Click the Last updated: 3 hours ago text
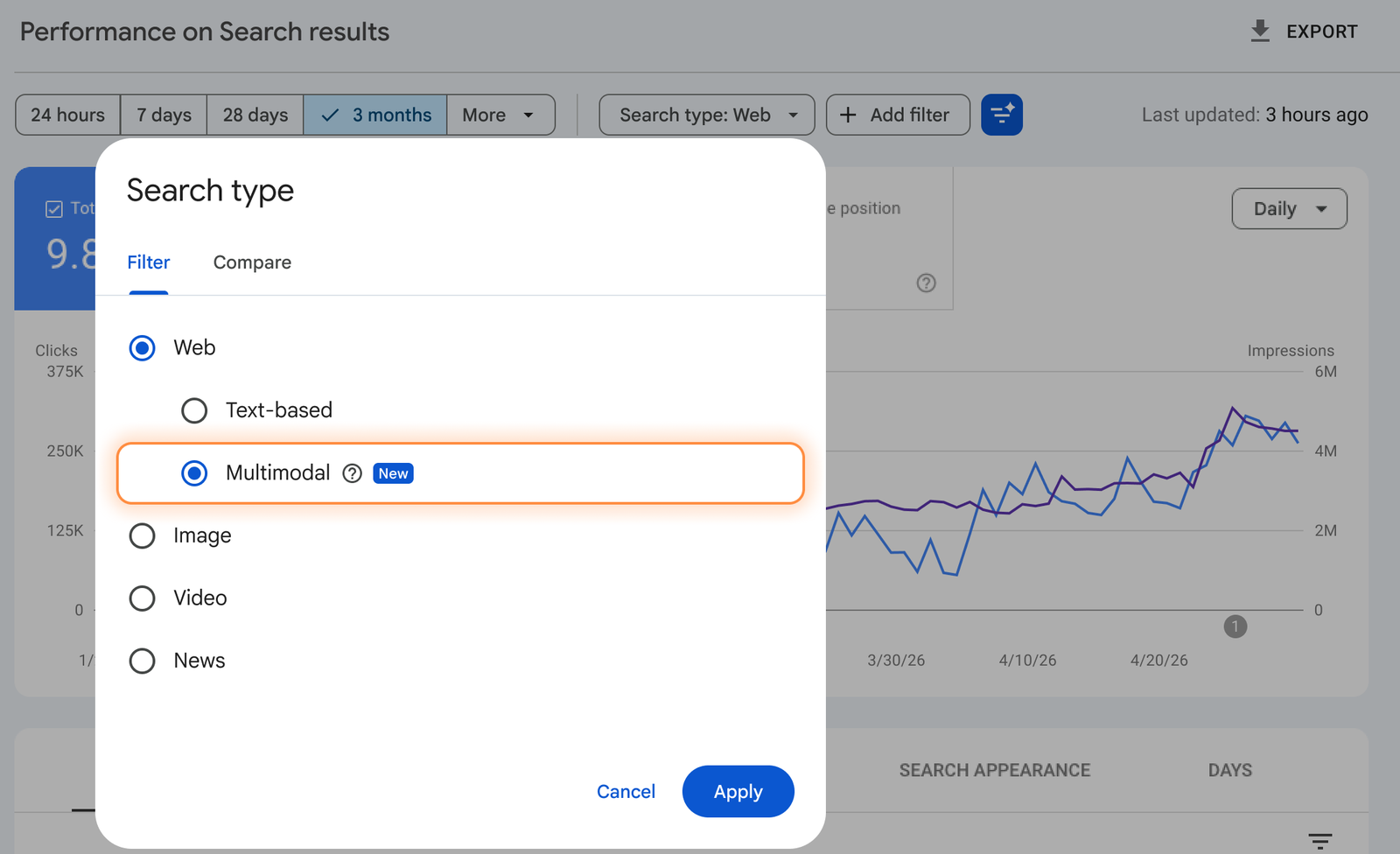Image resolution: width=1400 pixels, height=854 pixels. (1255, 115)
